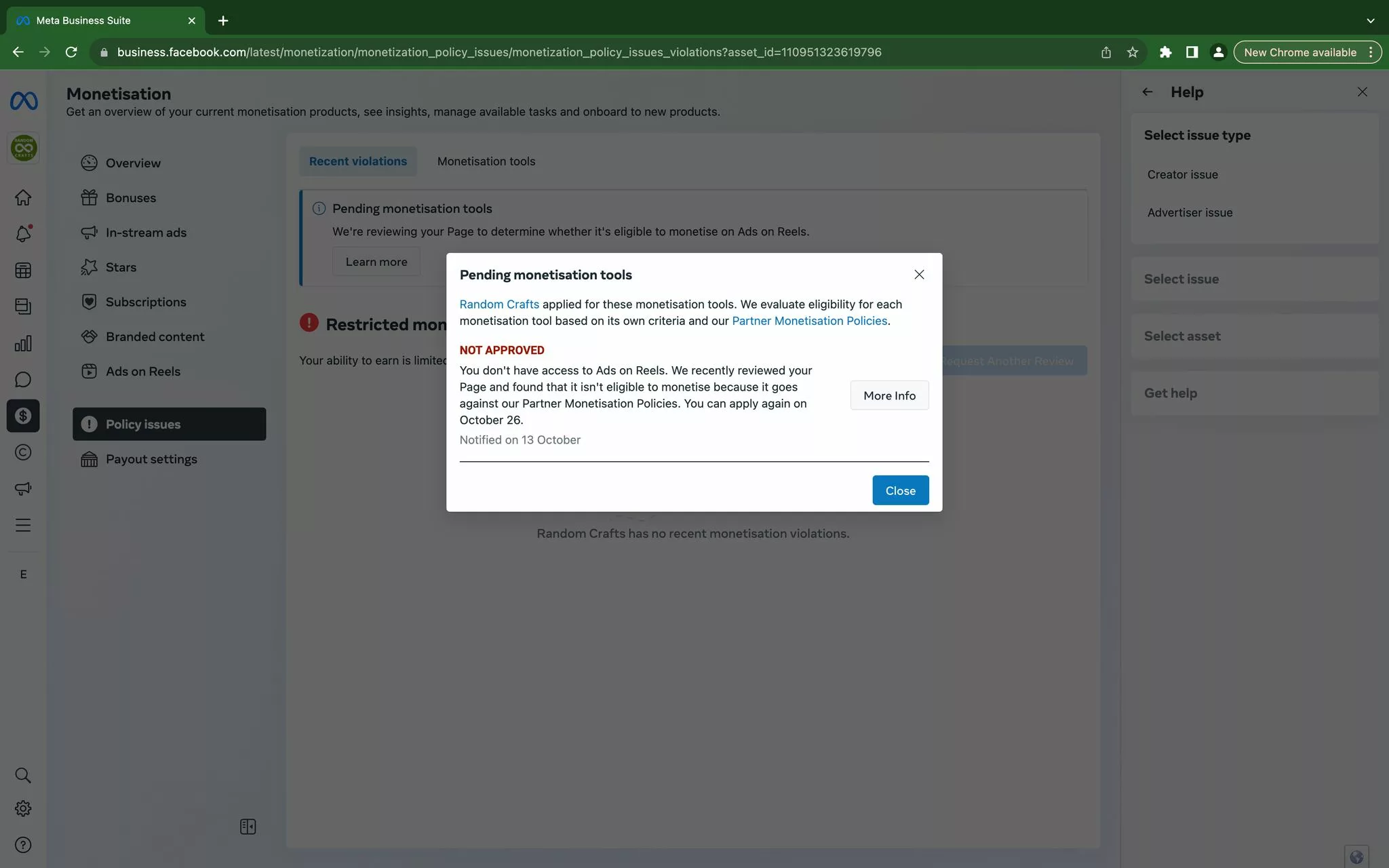Open the Planner grid icon
The image size is (1389, 868).
[x=23, y=270]
